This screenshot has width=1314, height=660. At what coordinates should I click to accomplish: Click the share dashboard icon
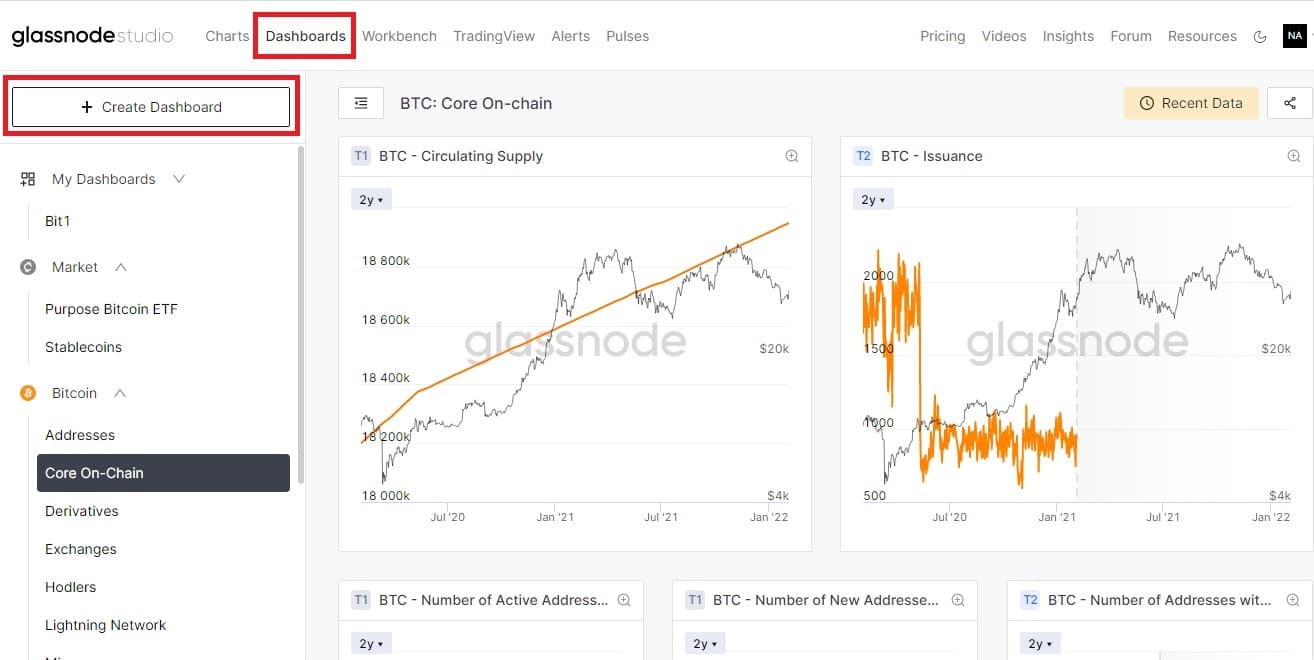tap(1290, 103)
